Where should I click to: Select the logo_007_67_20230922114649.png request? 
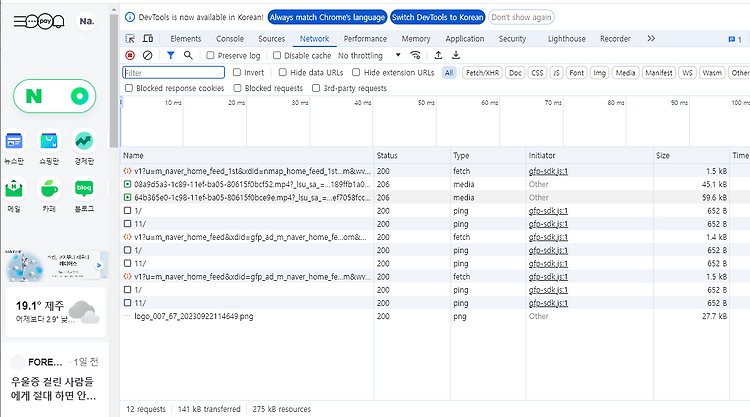[x=194, y=316]
